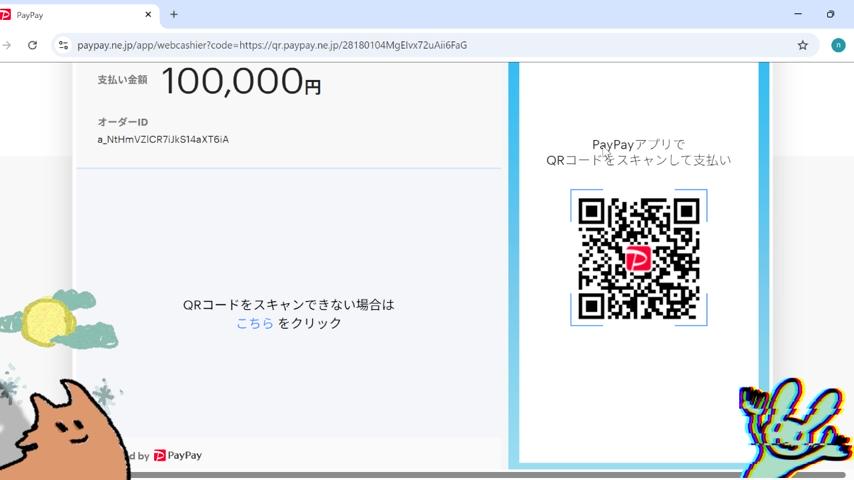Click the PayPay QR code
The image size is (854, 480).
(x=639, y=258)
